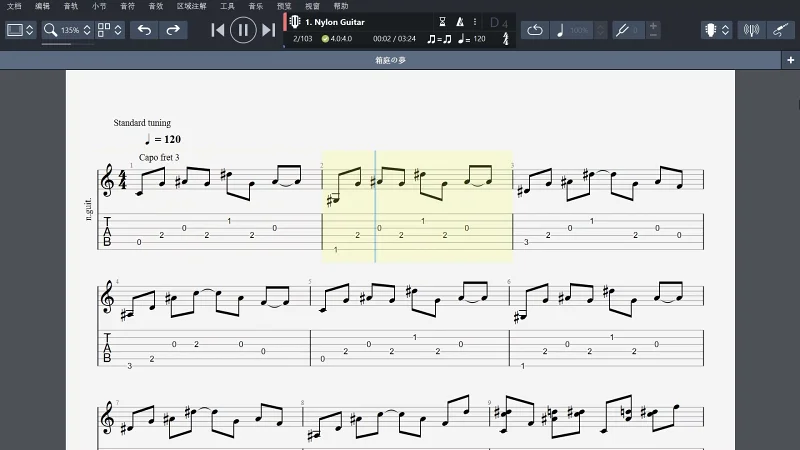Click the 135% zoom value field
Image resolution: width=800 pixels, height=450 pixels.
point(70,30)
